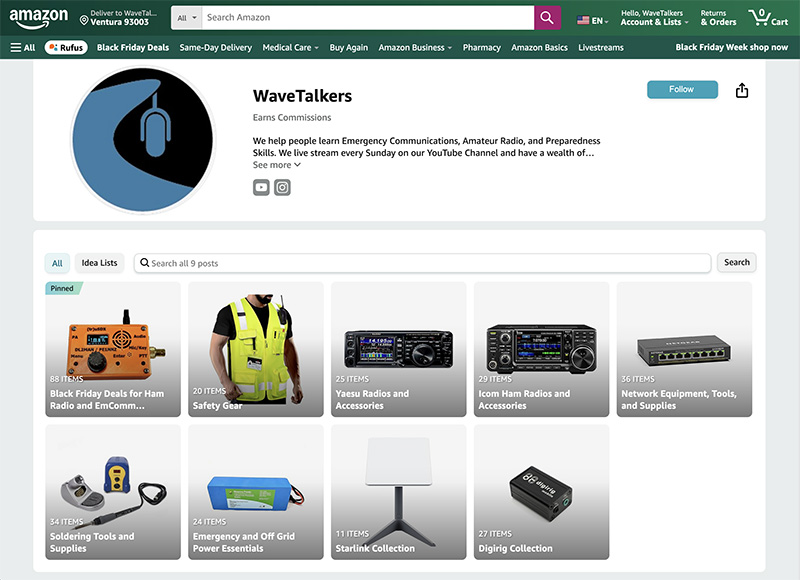Click the Follow button
Viewport: 800px width, 580px height.
[x=682, y=89]
